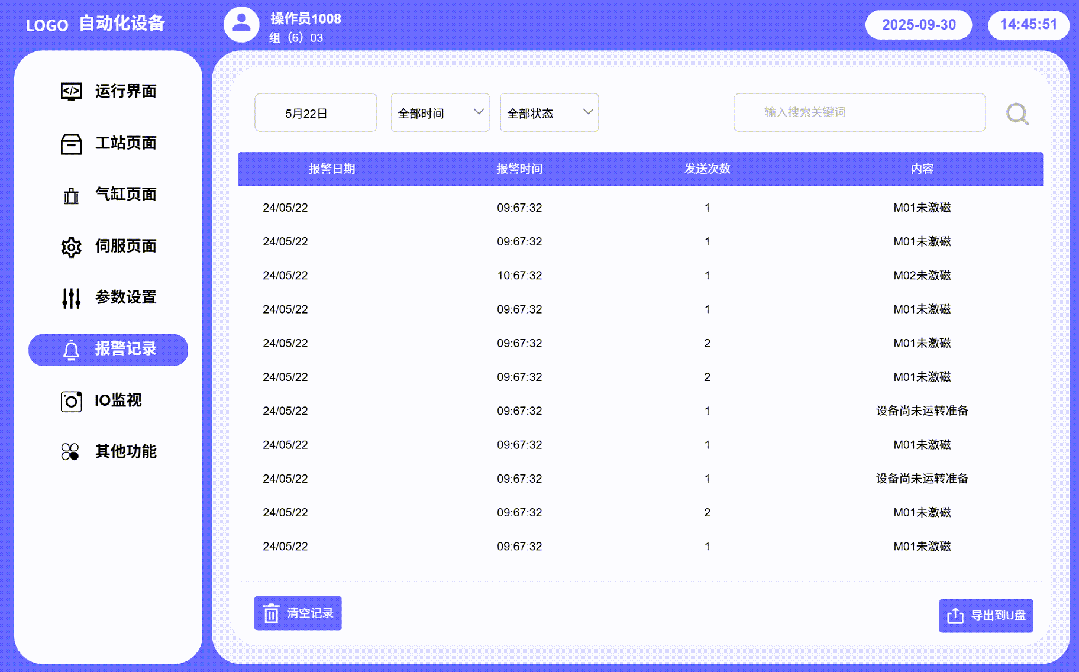Select the 伺服页面 servo gear icon
This screenshot has height=672, width=1079.
pyautogui.click(x=70, y=246)
